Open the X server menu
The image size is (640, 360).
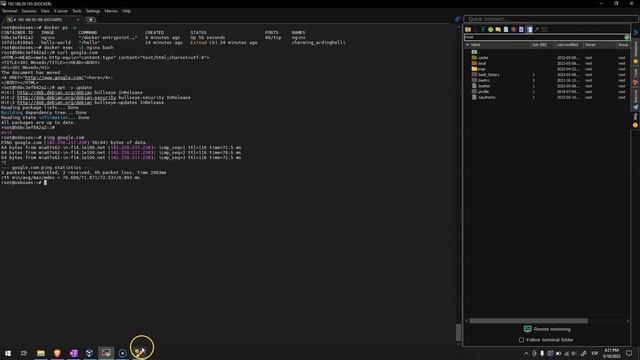61,11
